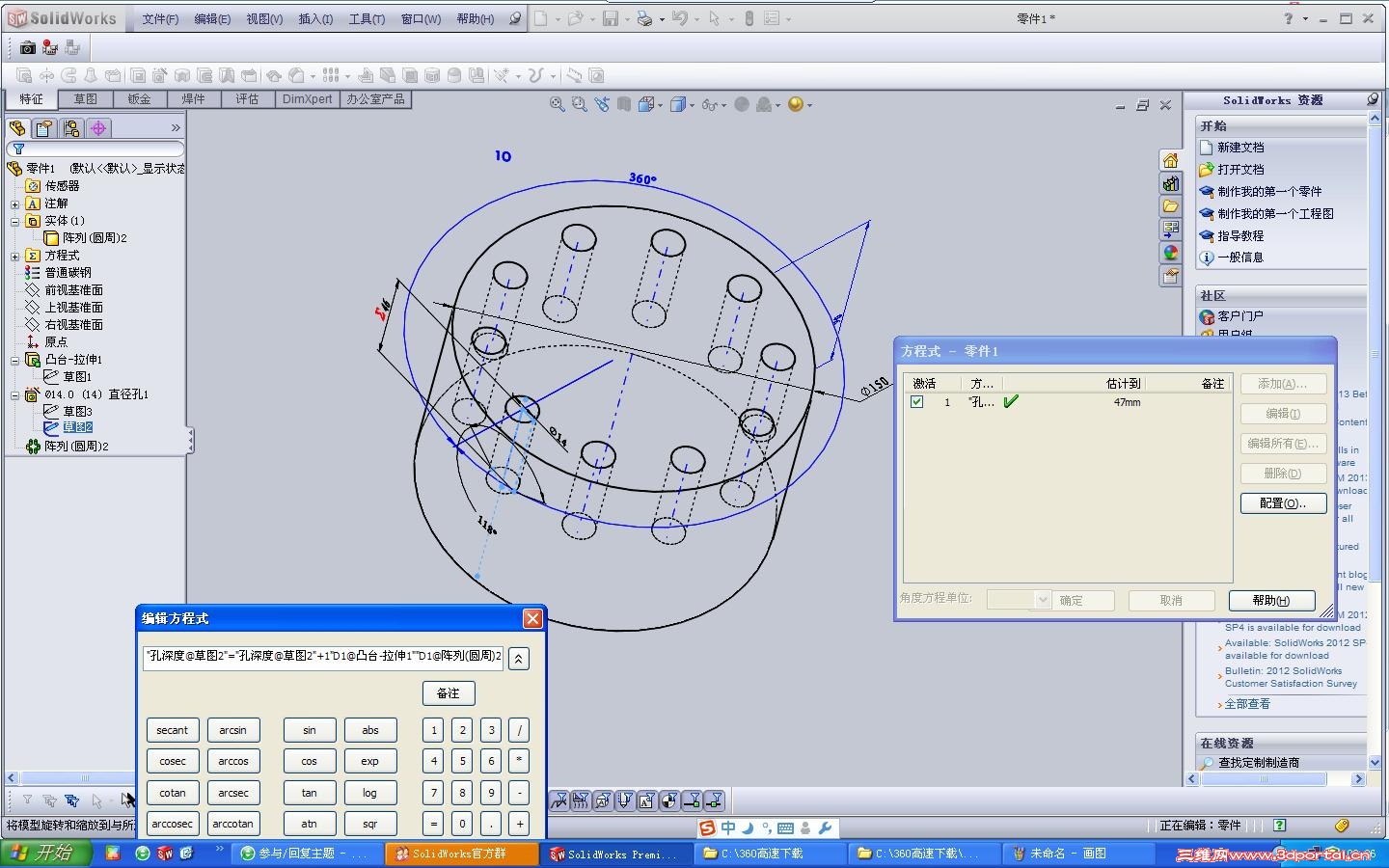Click the Display Style box icon
The height and width of the screenshot is (868, 1389).
coord(678,104)
